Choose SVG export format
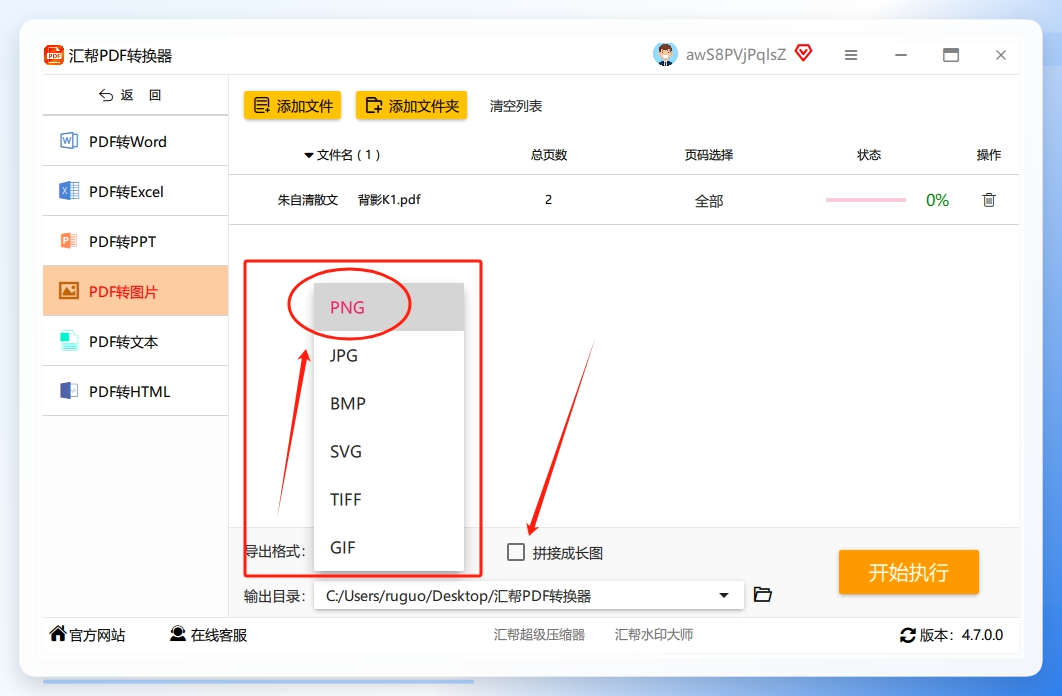This screenshot has height=696, width=1062. coord(389,452)
